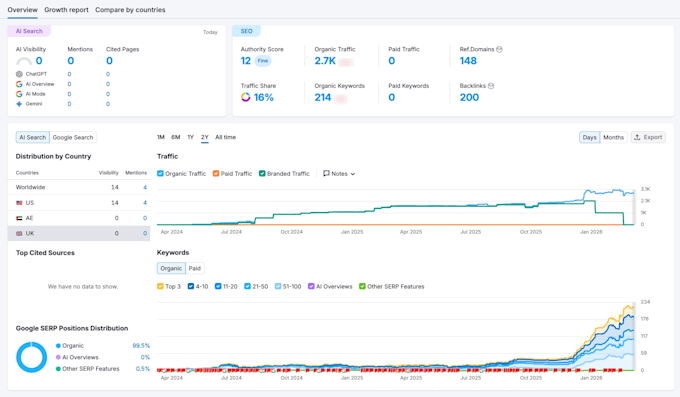Click the Google AI Mode icon
The width and height of the screenshot is (680, 397).
(19, 94)
